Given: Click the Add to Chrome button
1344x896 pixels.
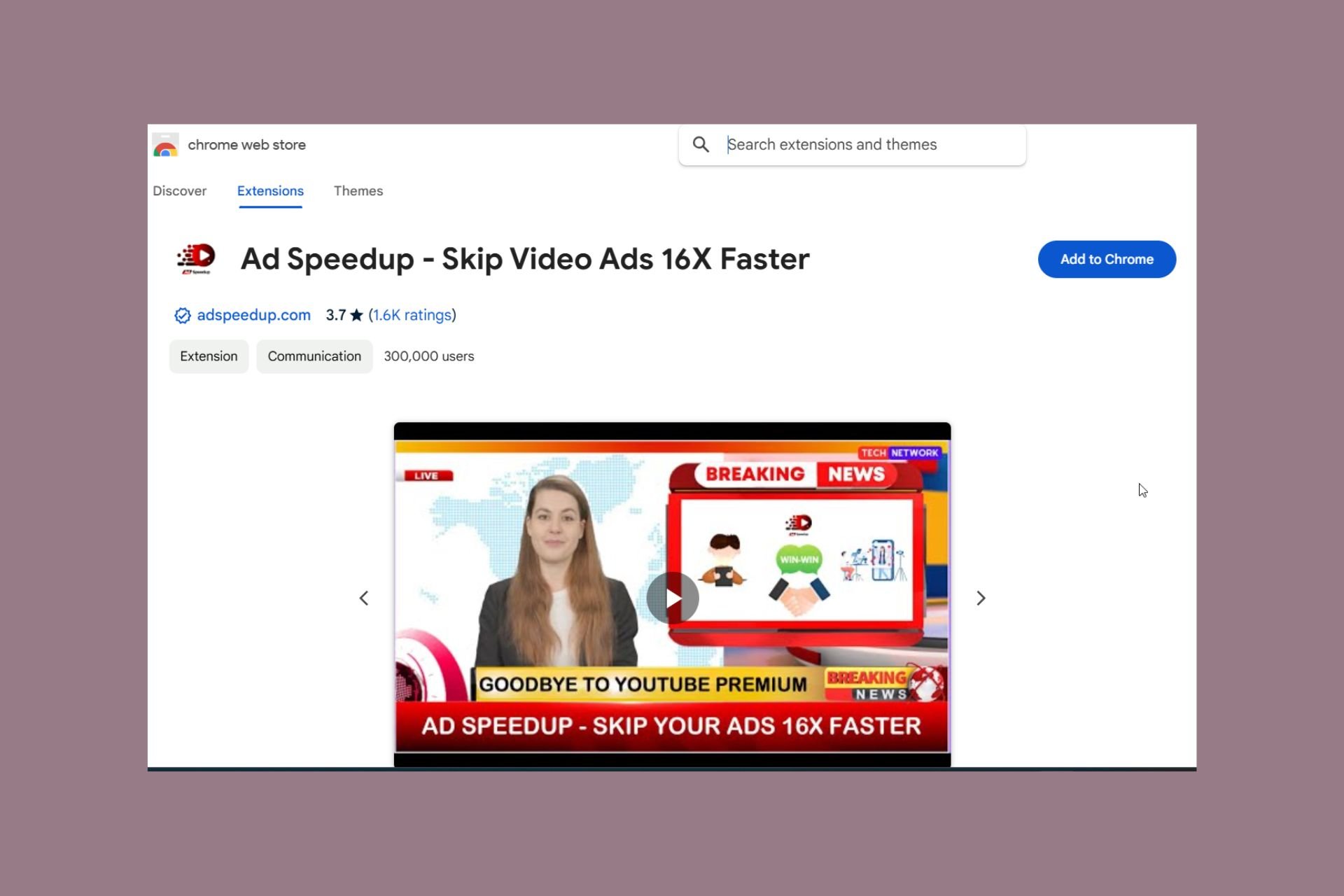Looking at the screenshot, I should click(1107, 259).
